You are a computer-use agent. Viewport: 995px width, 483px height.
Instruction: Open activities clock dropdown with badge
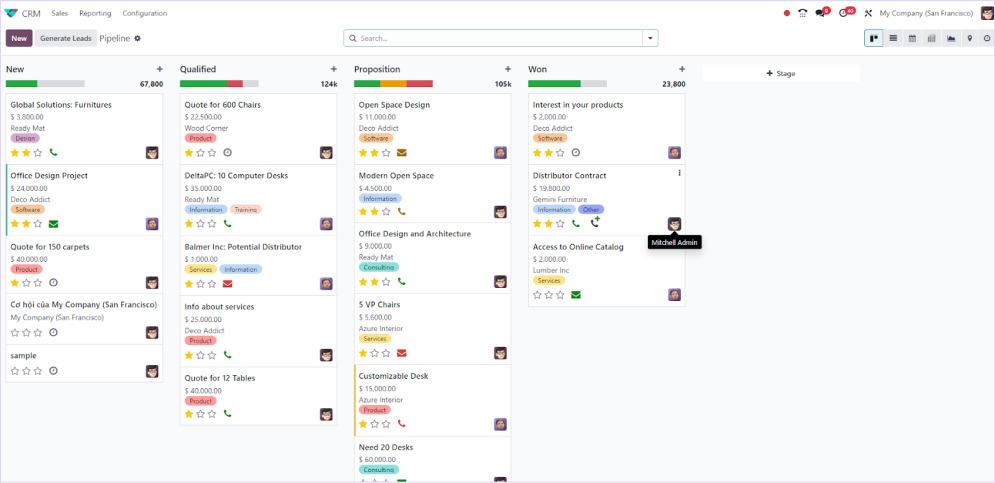[x=845, y=13]
